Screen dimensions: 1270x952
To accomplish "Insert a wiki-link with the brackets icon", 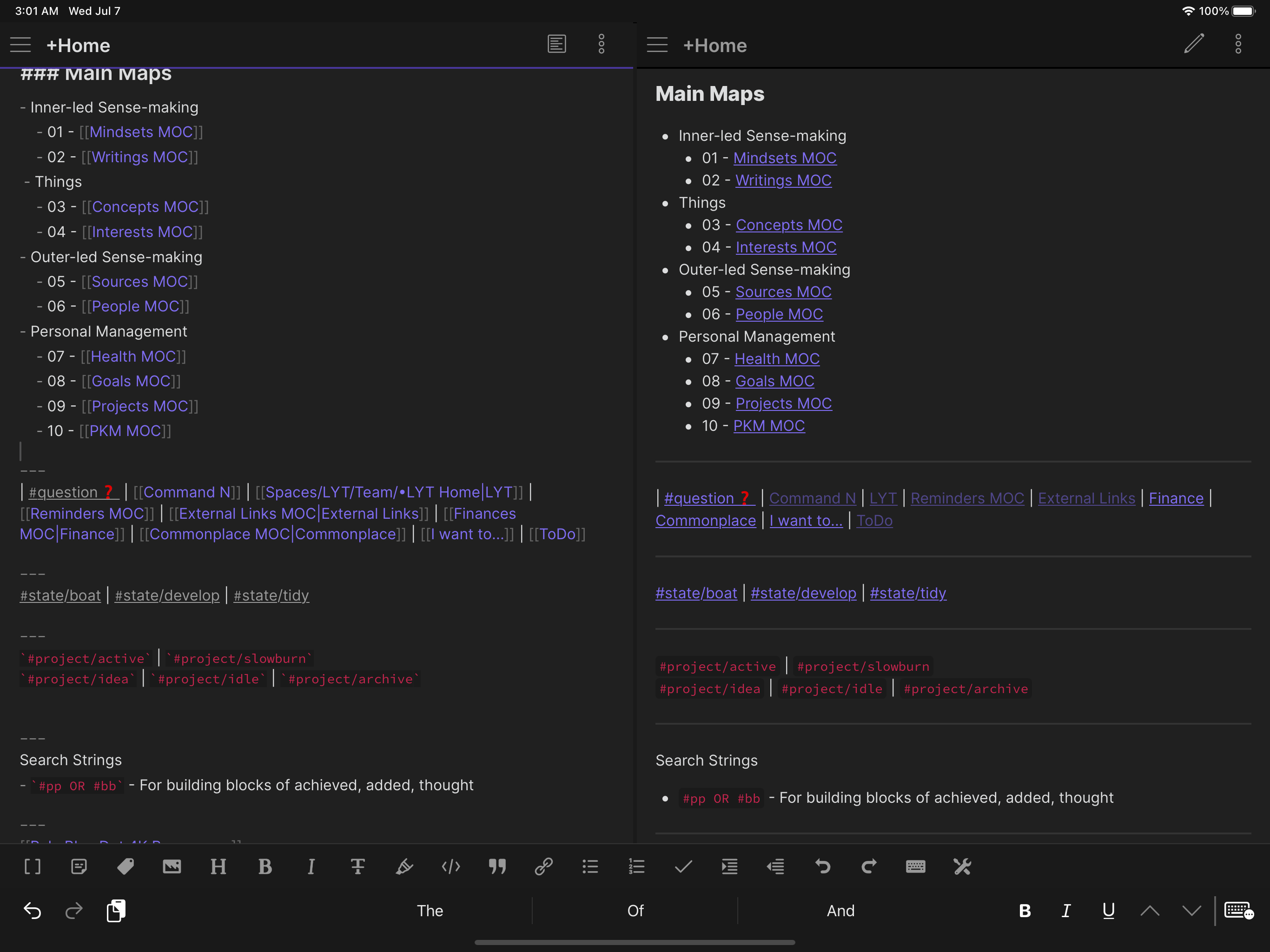I will click(x=33, y=867).
